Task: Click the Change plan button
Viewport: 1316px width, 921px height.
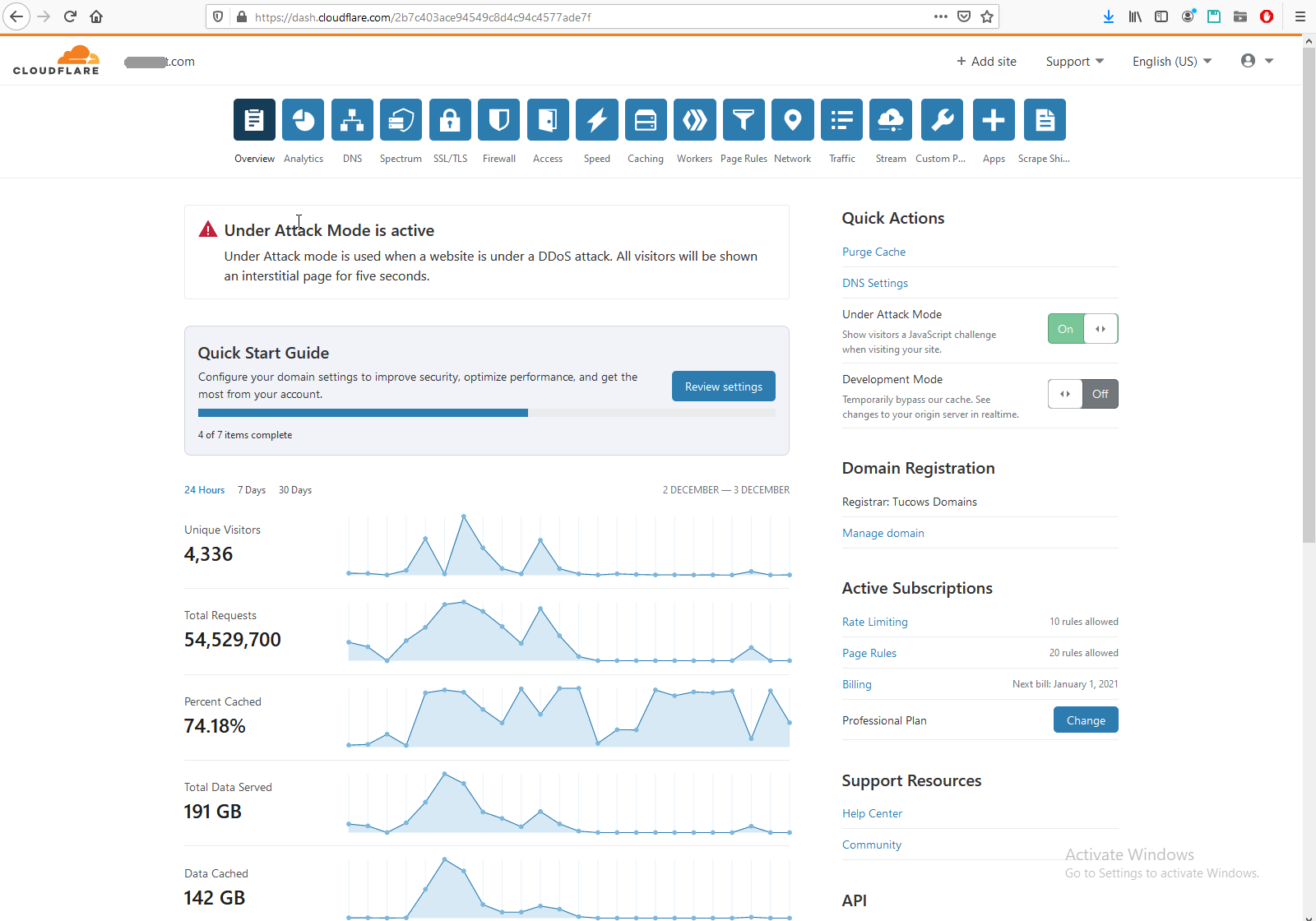Action: (1086, 720)
